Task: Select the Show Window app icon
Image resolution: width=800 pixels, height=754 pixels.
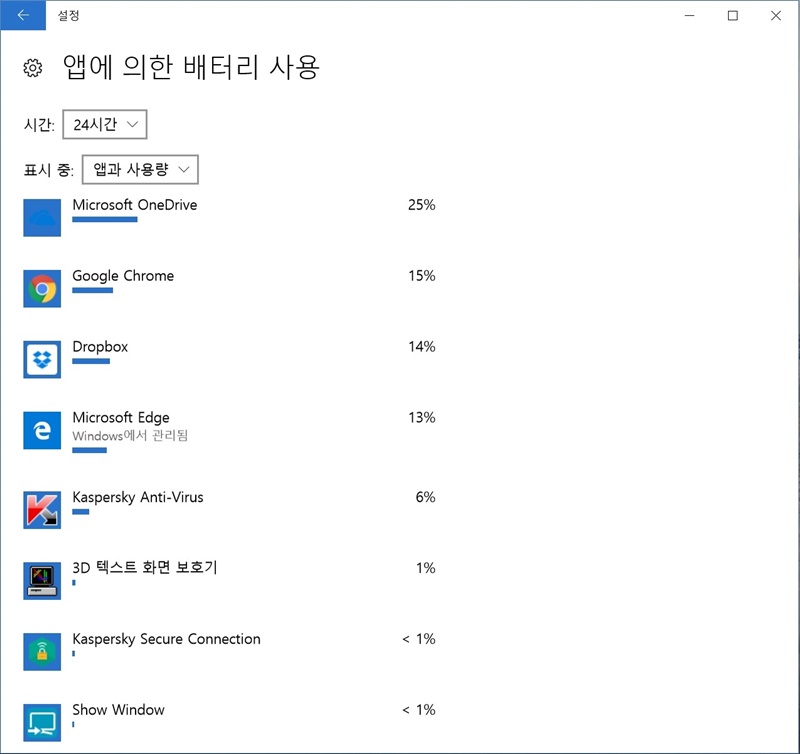Action: pyautogui.click(x=42, y=723)
